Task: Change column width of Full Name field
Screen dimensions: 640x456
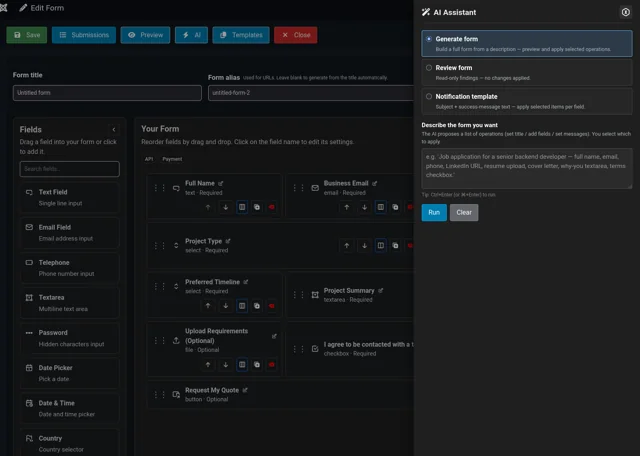Action: (x=242, y=207)
